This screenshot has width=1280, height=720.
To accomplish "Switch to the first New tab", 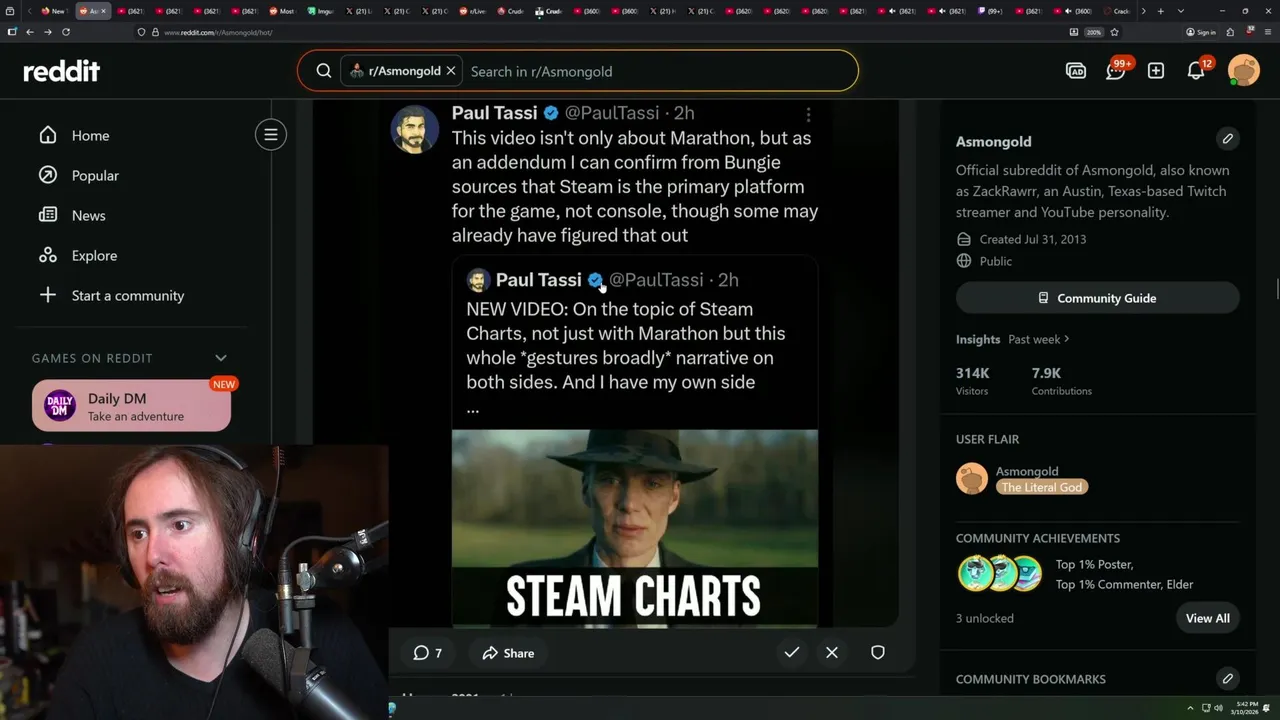I will (53, 11).
